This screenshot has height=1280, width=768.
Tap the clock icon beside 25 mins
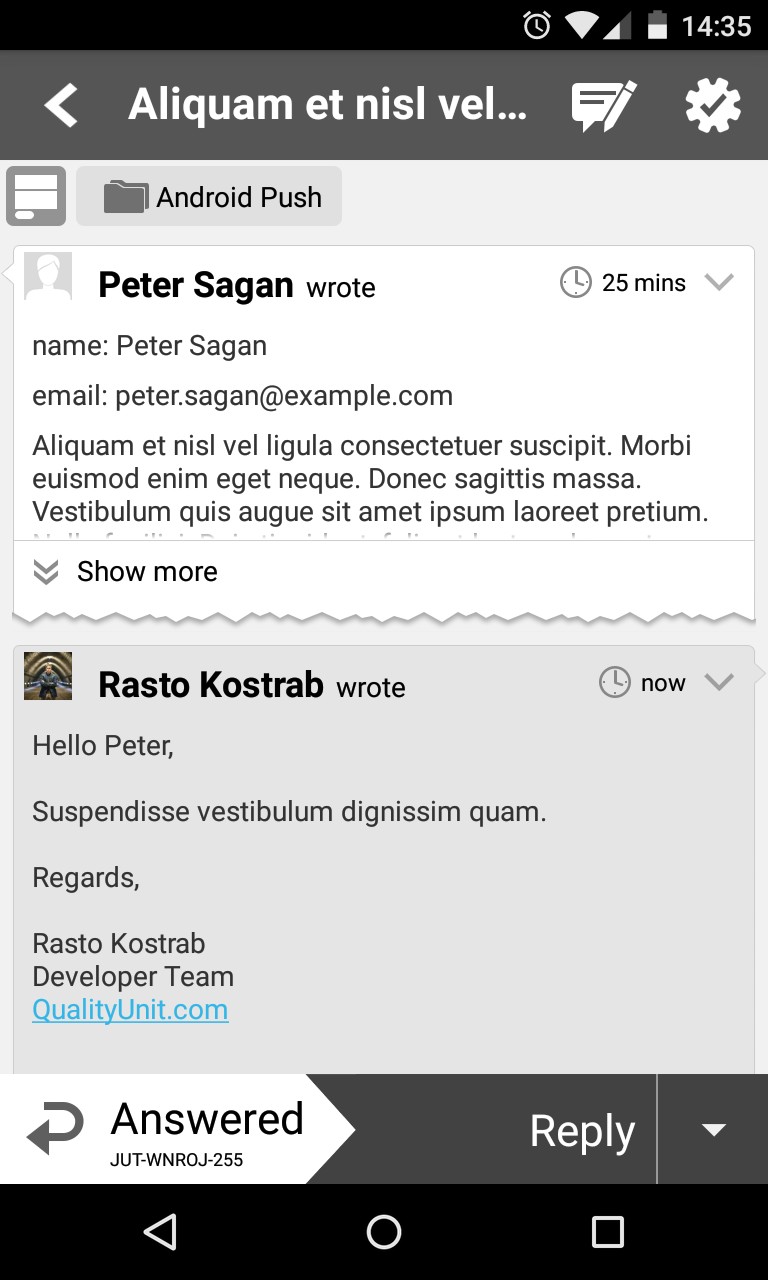point(576,283)
